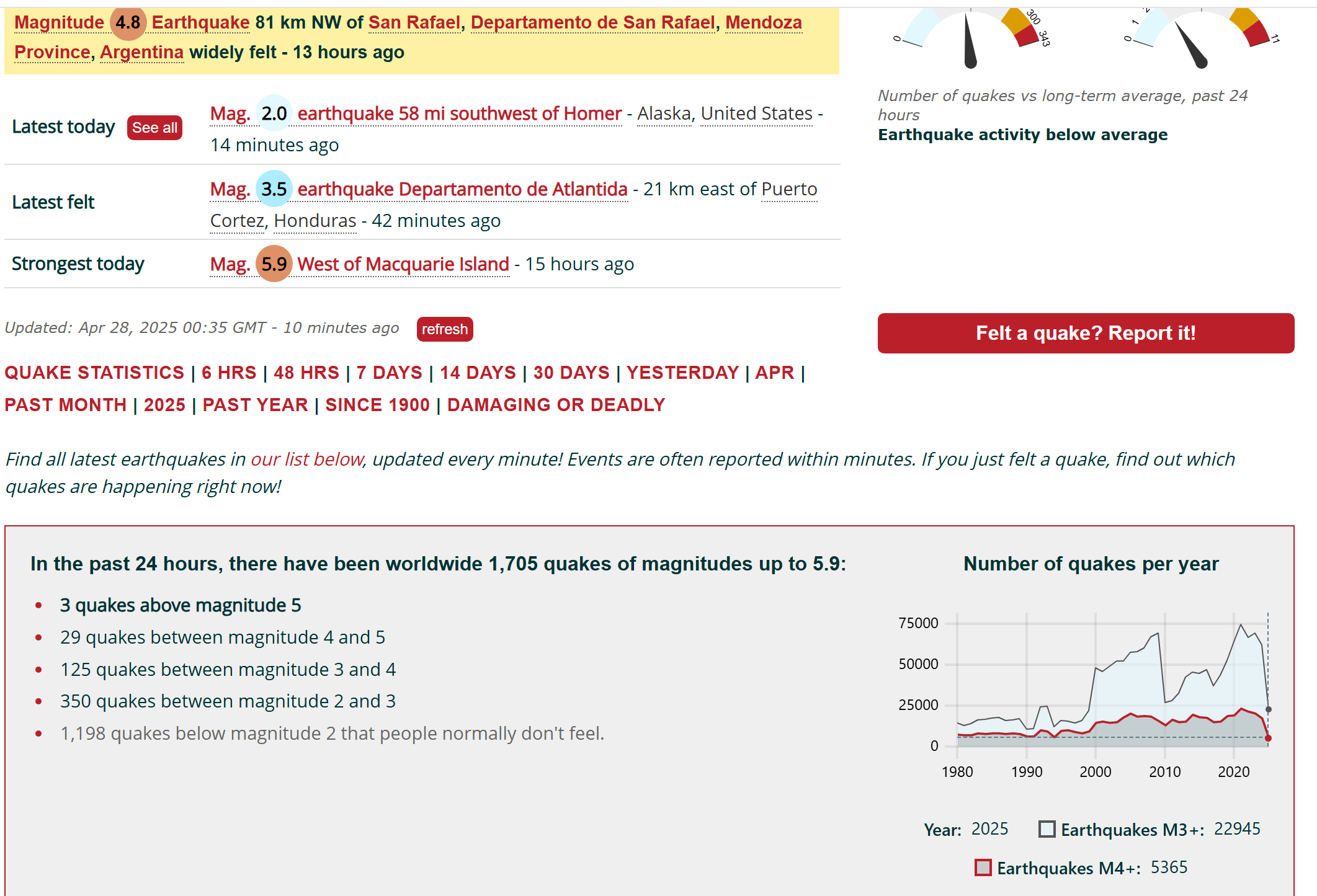1317x896 pixels.
Task: Click the 5.9 magnitude circle badge
Action: [274, 264]
